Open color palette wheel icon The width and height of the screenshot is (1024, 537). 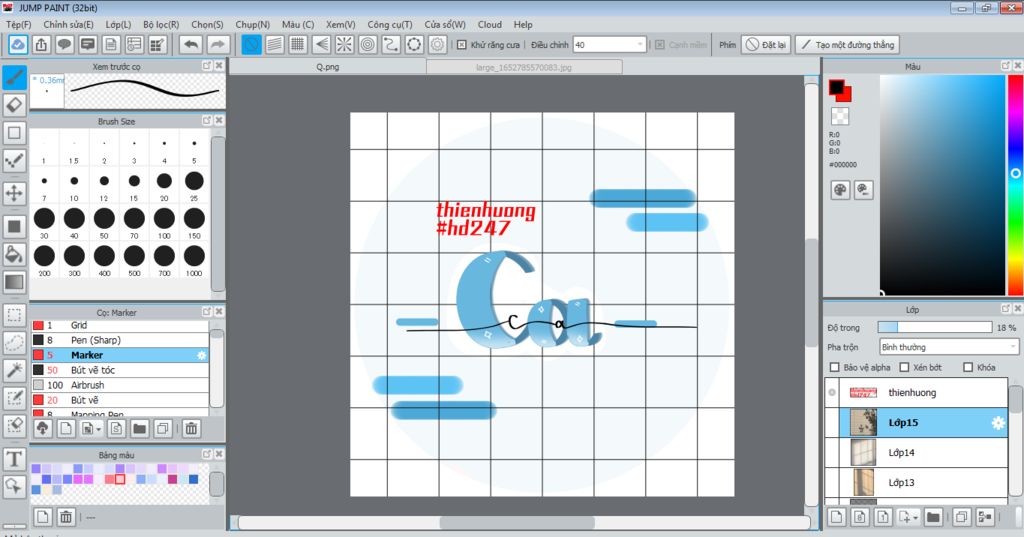[840, 190]
